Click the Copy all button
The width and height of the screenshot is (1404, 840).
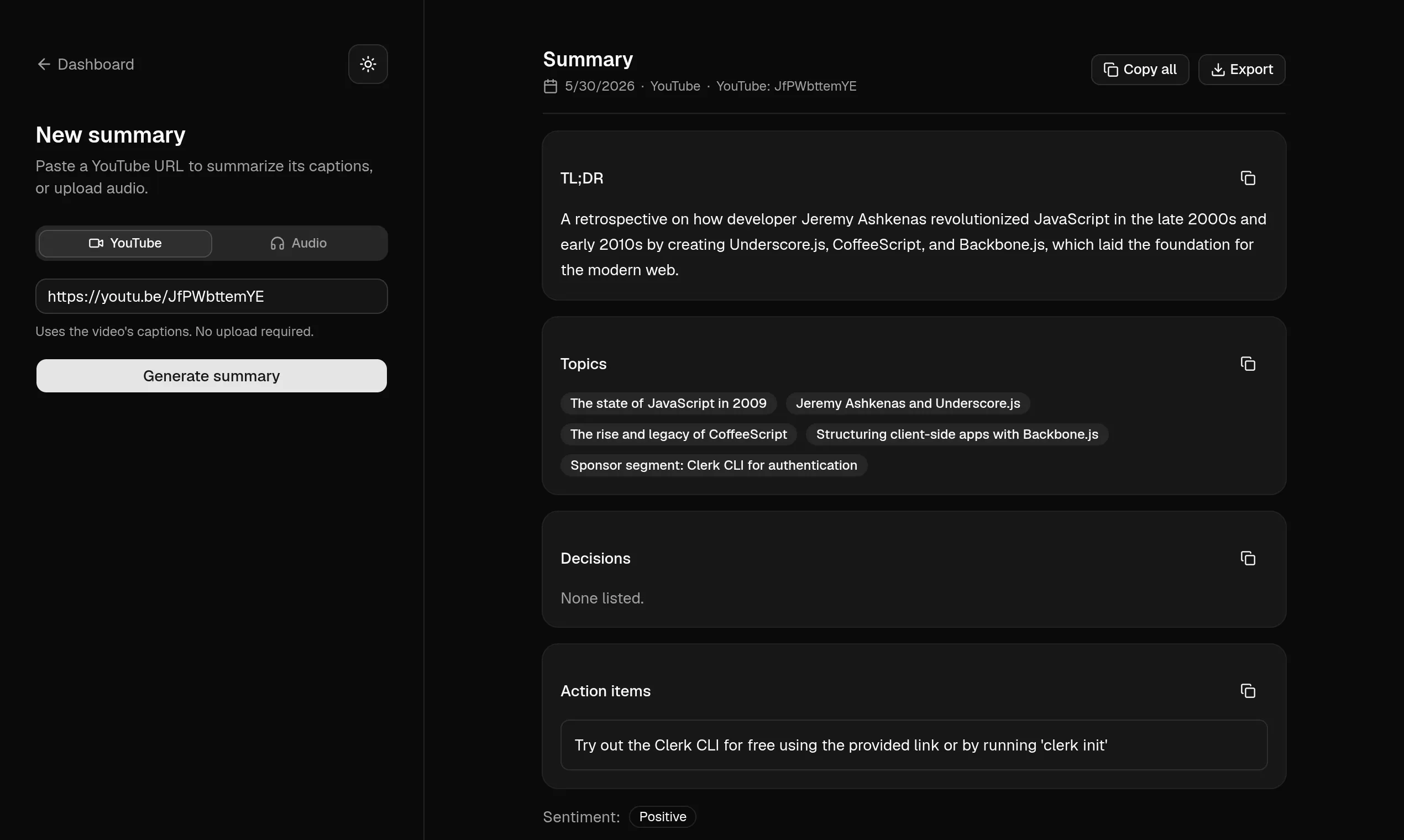(1140, 70)
